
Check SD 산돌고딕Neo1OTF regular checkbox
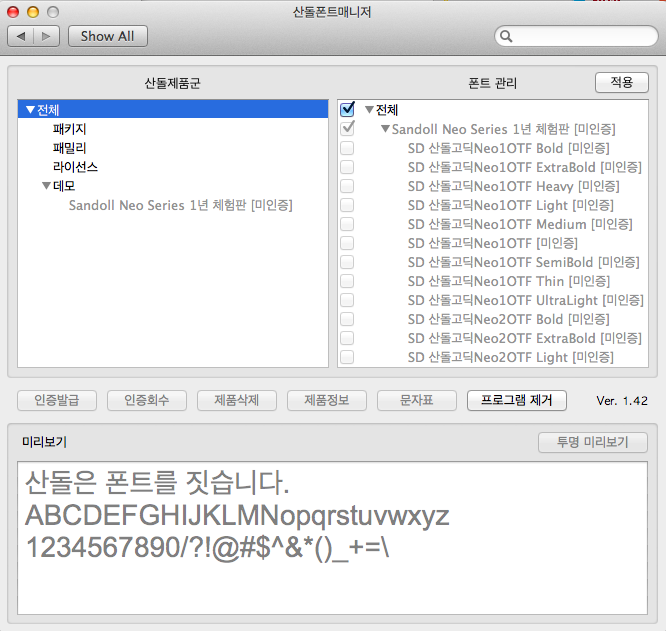click(347, 243)
